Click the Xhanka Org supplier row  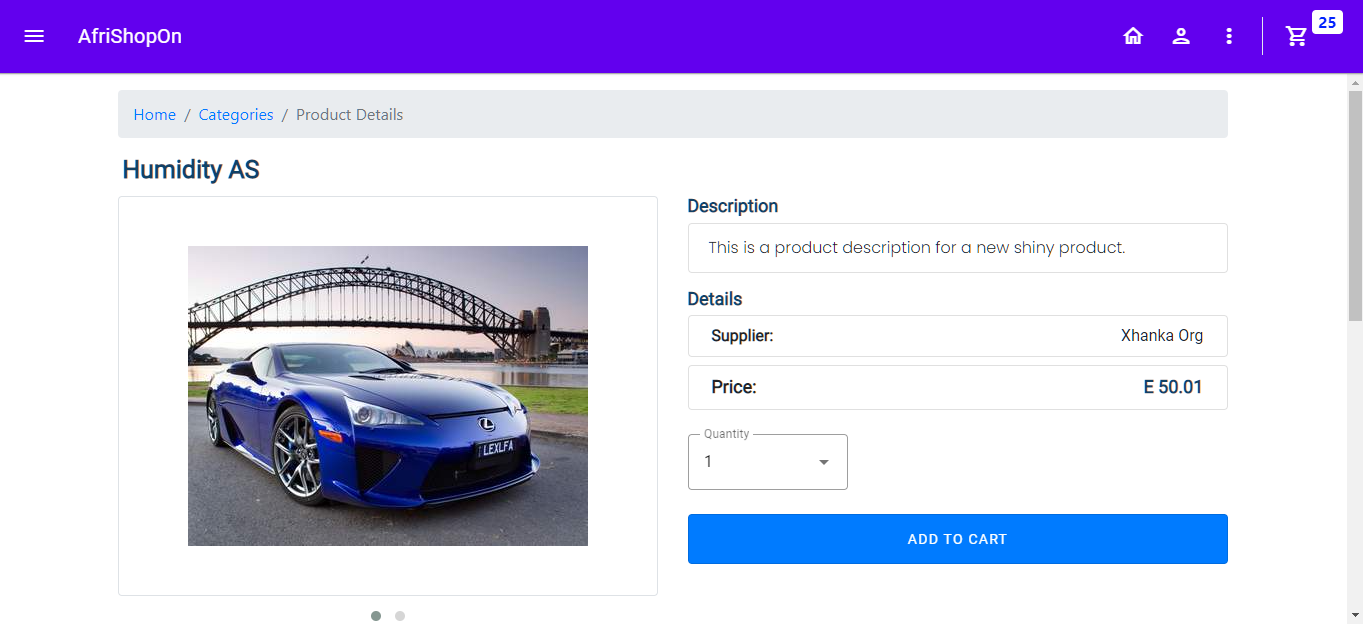[957, 336]
